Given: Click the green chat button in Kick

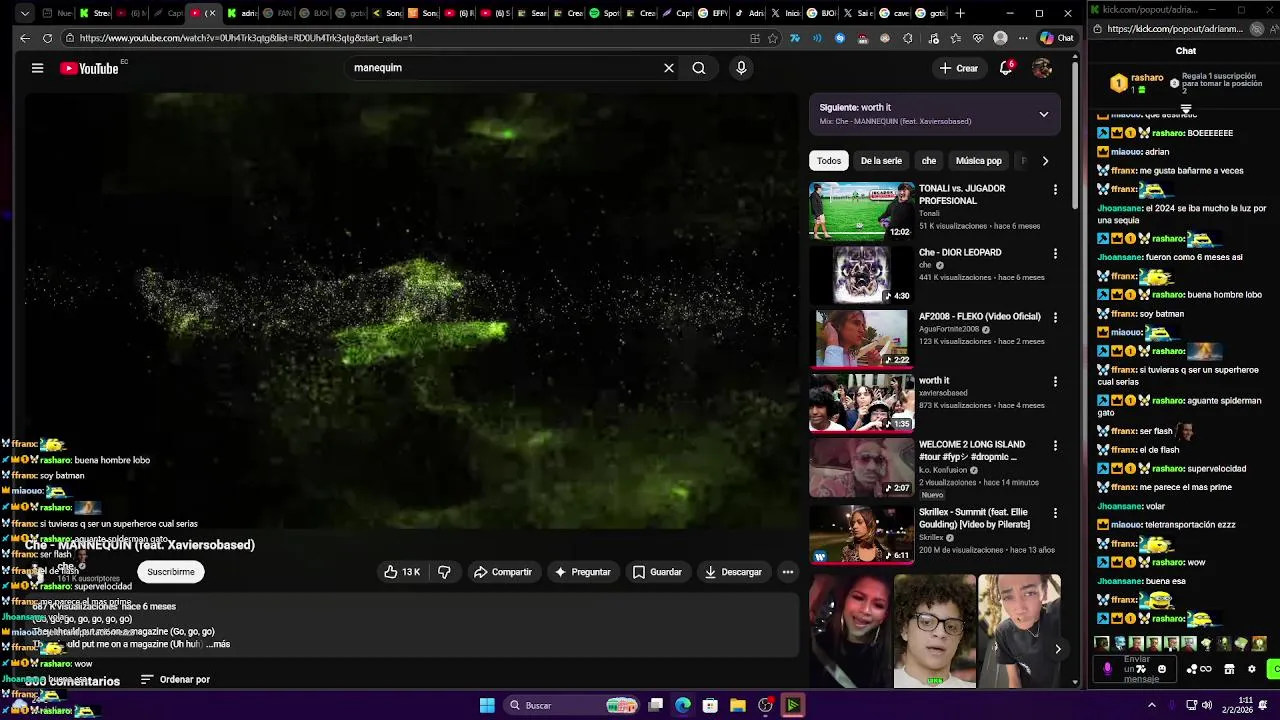Looking at the screenshot, I should pyautogui.click(x=1274, y=669).
